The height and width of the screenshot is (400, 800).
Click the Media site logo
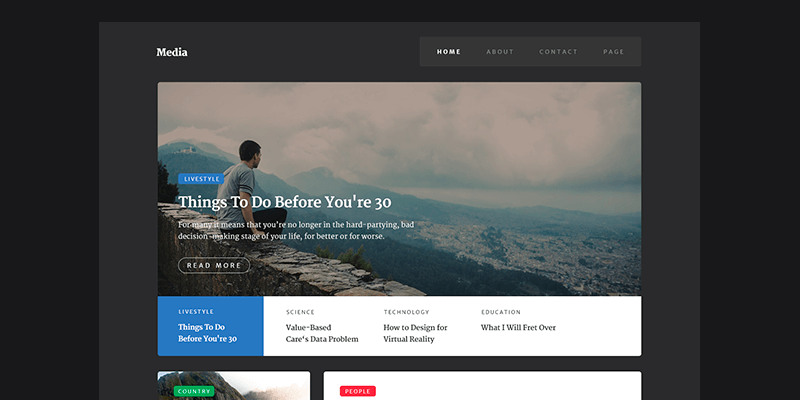click(x=172, y=52)
